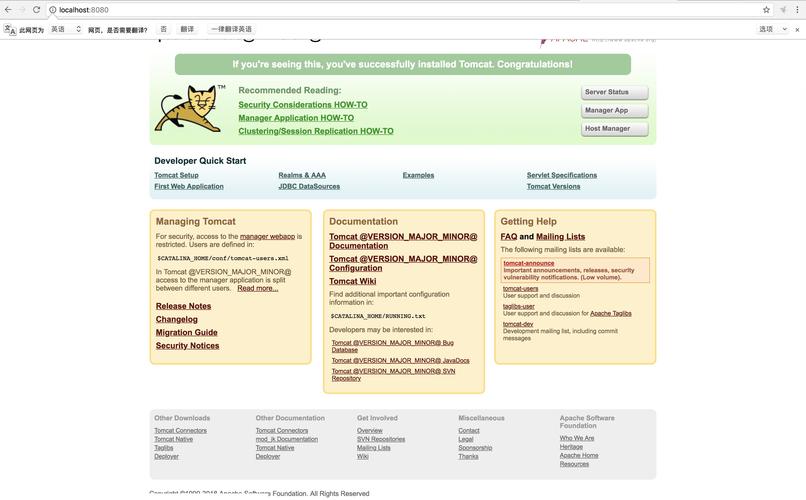Click the 否 button to decline translation

(163, 29)
